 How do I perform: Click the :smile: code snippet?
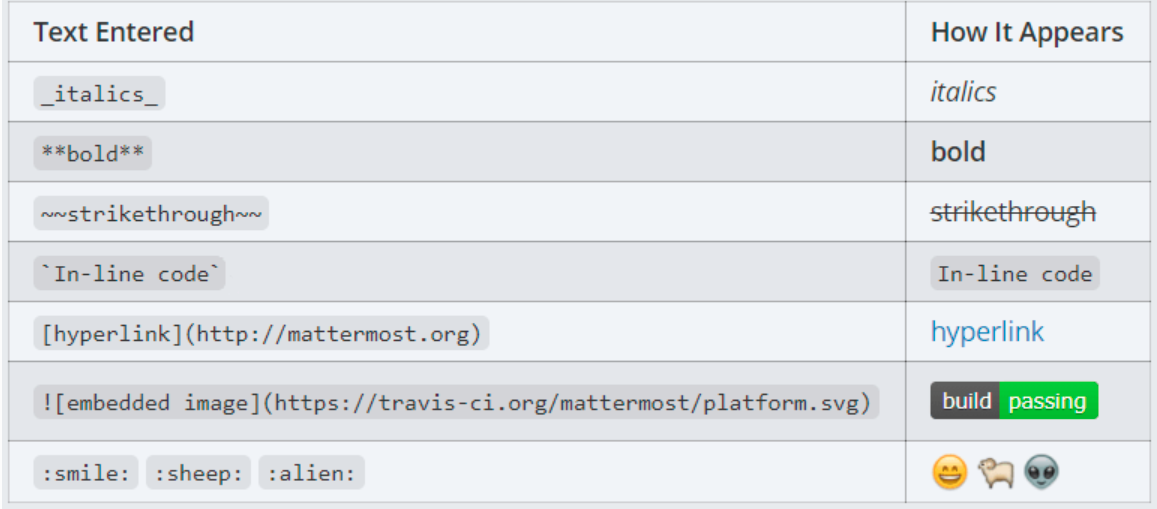point(86,473)
